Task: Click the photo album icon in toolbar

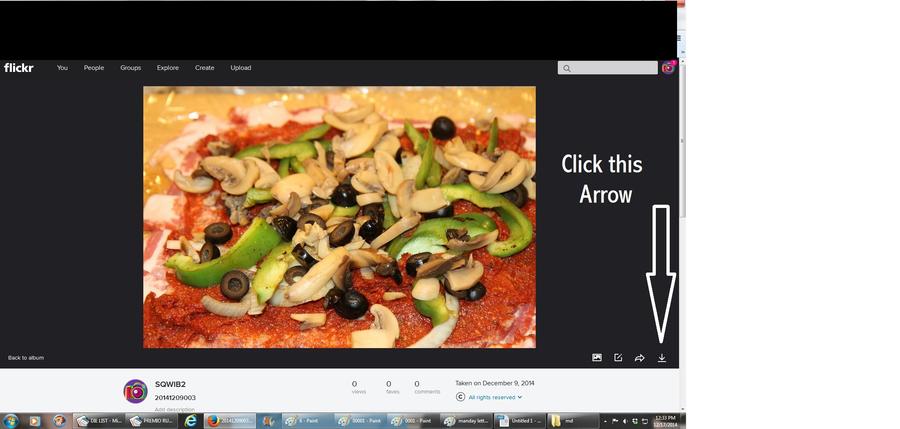Action: (x=597, y=358)
